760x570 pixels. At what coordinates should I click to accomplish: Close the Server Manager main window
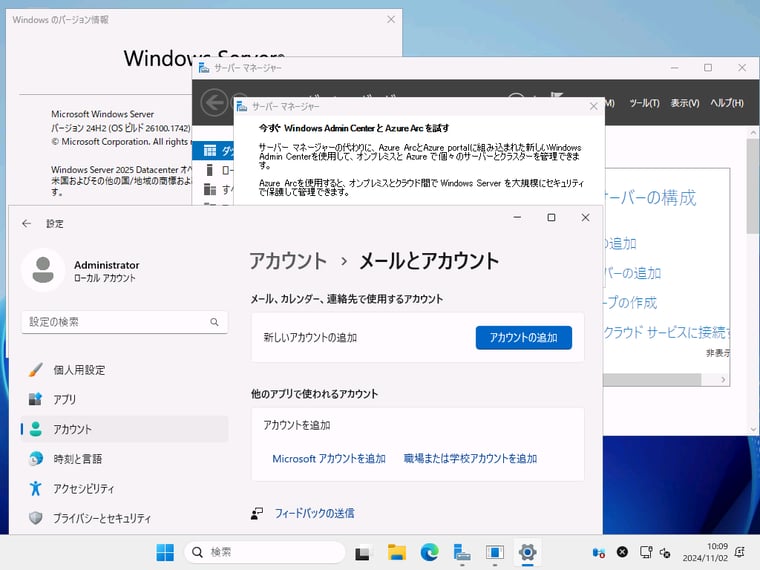pos(742,68)
